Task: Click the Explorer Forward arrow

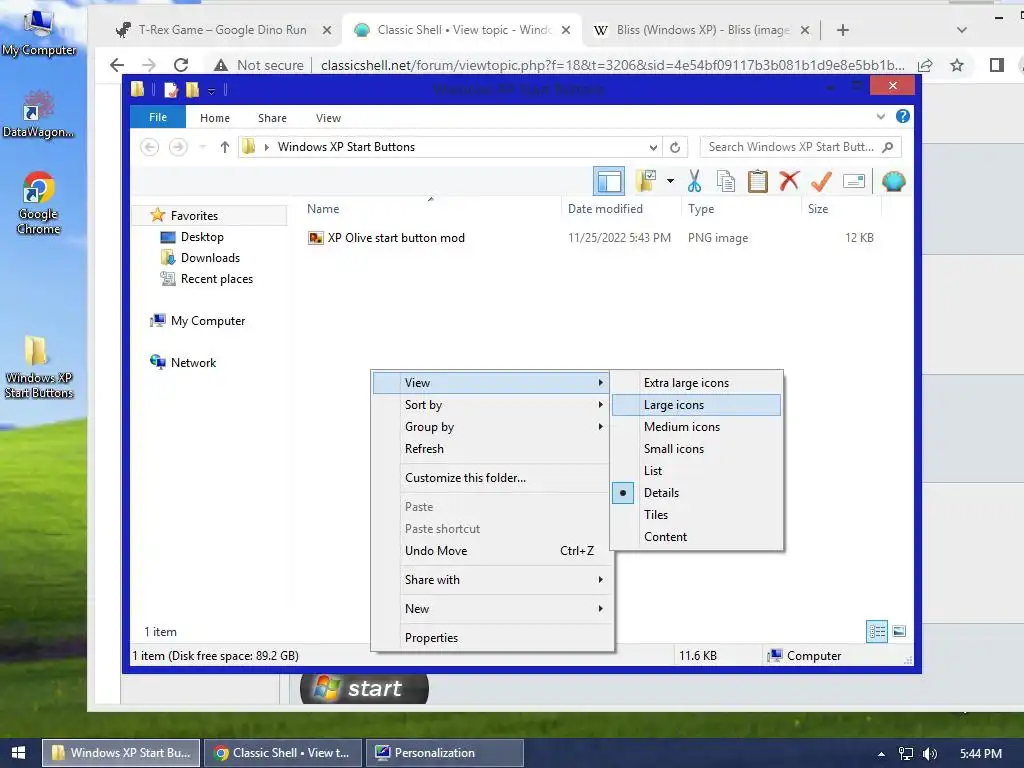Action: [178, 147]
